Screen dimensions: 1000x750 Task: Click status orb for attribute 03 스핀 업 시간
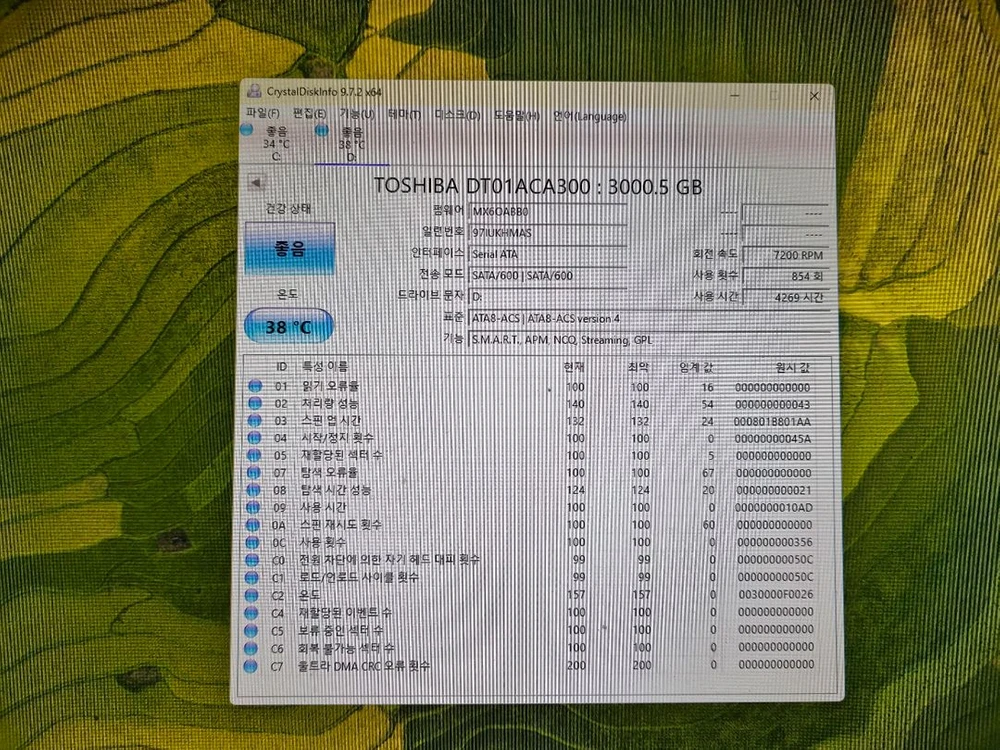pos(254,420)
